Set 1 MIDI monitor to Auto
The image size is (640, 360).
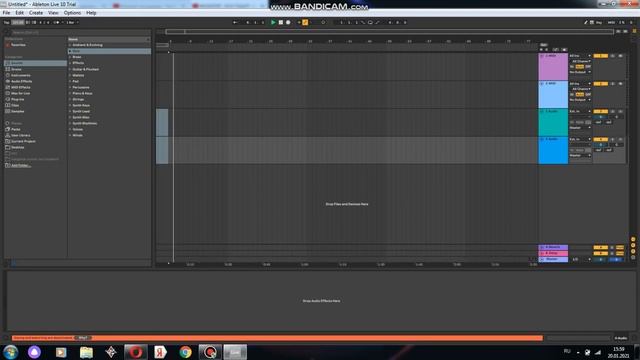[580, 67]
